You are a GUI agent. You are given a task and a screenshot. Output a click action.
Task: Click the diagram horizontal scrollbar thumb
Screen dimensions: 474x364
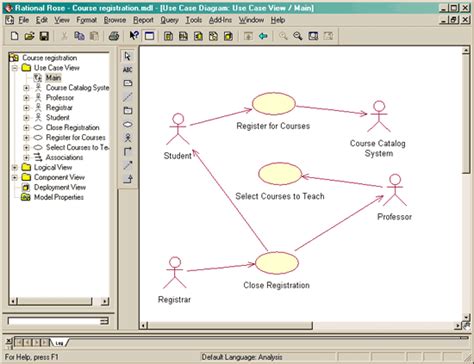pos(230,325)
